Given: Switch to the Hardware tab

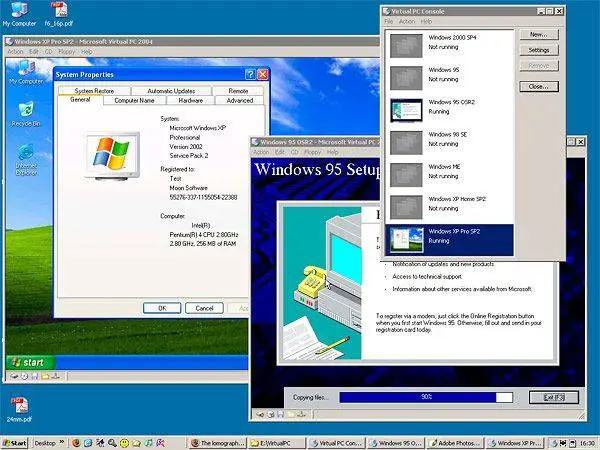Looking at the screenshot, I should (191, 100).
